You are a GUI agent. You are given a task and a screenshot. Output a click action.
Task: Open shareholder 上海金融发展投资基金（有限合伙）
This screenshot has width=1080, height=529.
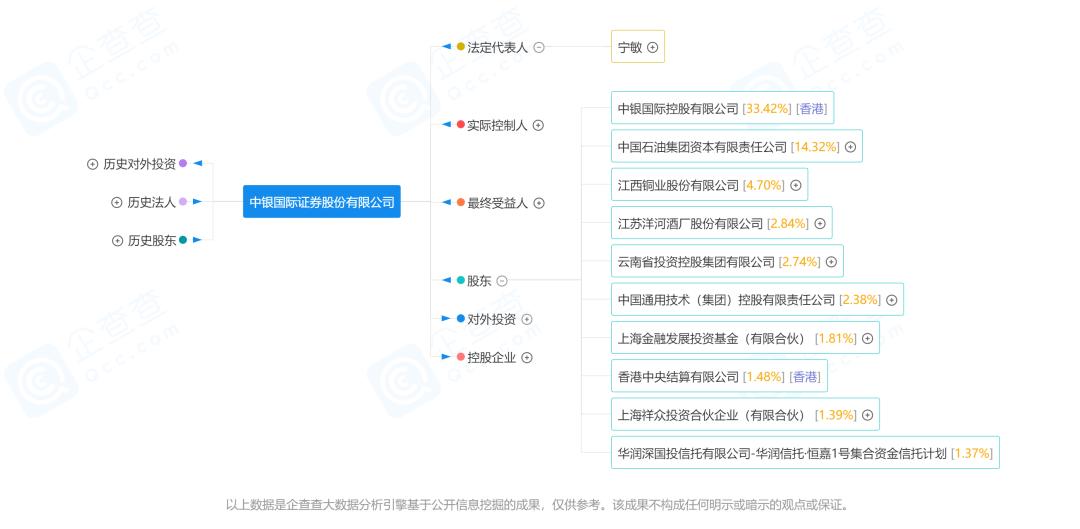(745, 338)
